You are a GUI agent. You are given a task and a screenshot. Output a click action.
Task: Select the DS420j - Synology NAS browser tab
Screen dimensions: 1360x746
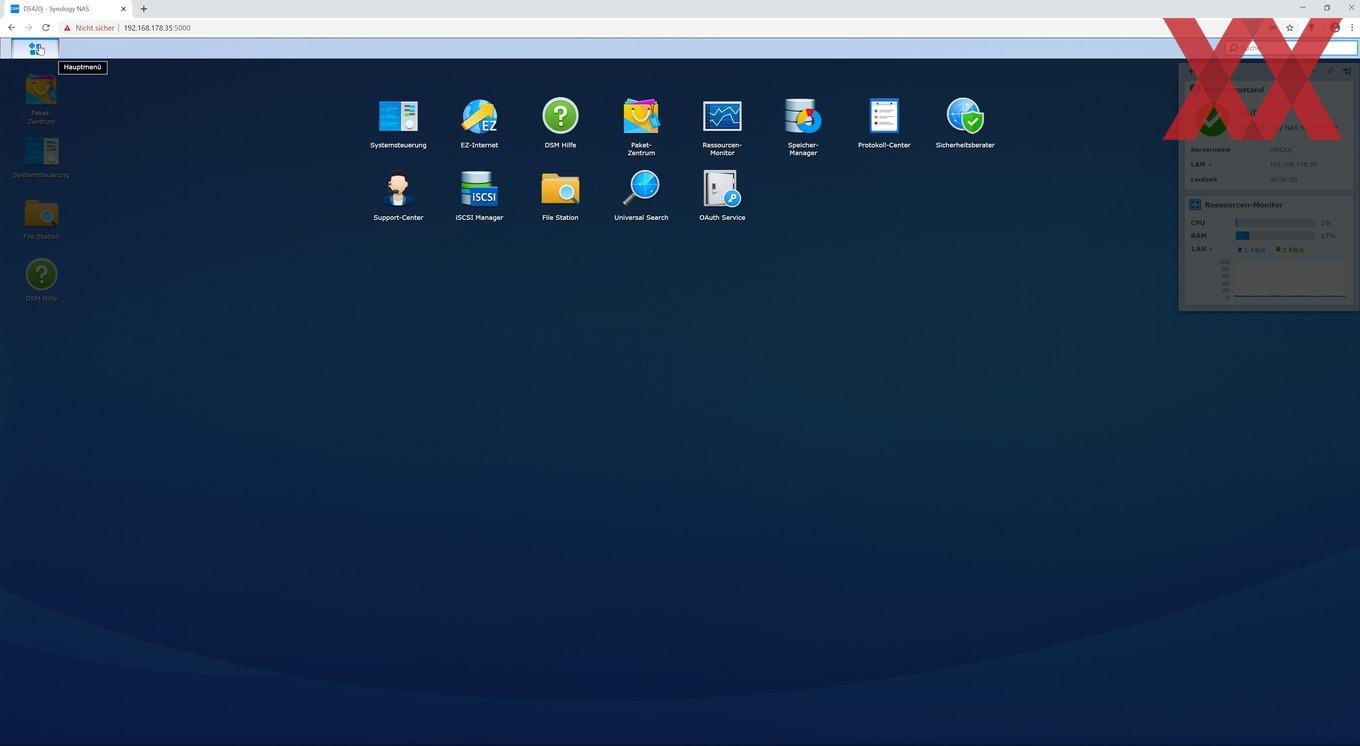[x=67, y=9]
